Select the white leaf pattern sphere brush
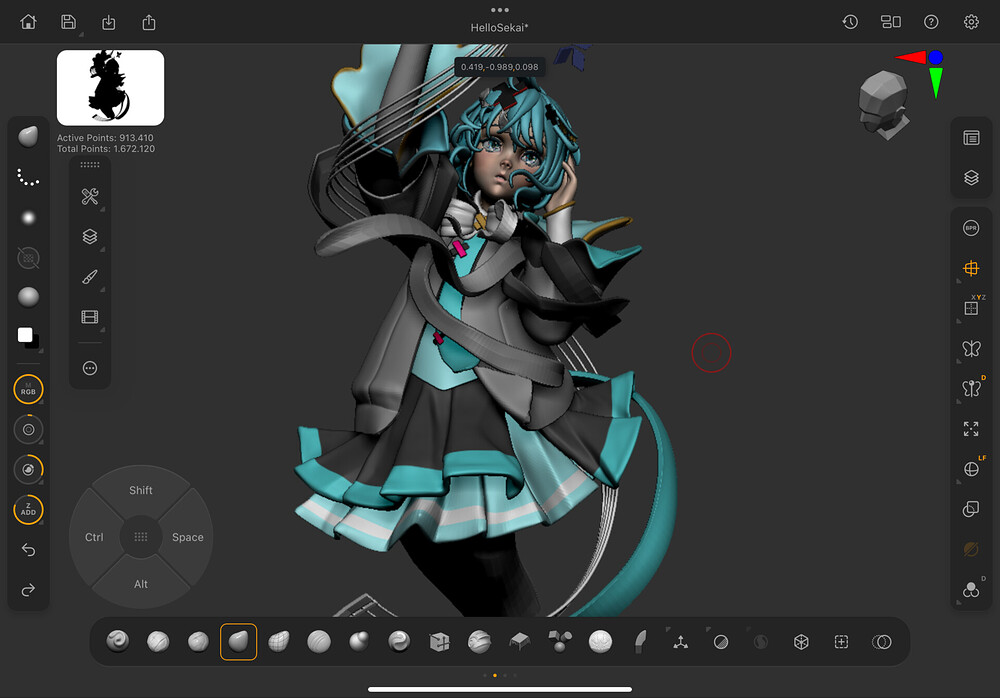The width and height of the screenshot is (1000, 698). coord(600,641)
